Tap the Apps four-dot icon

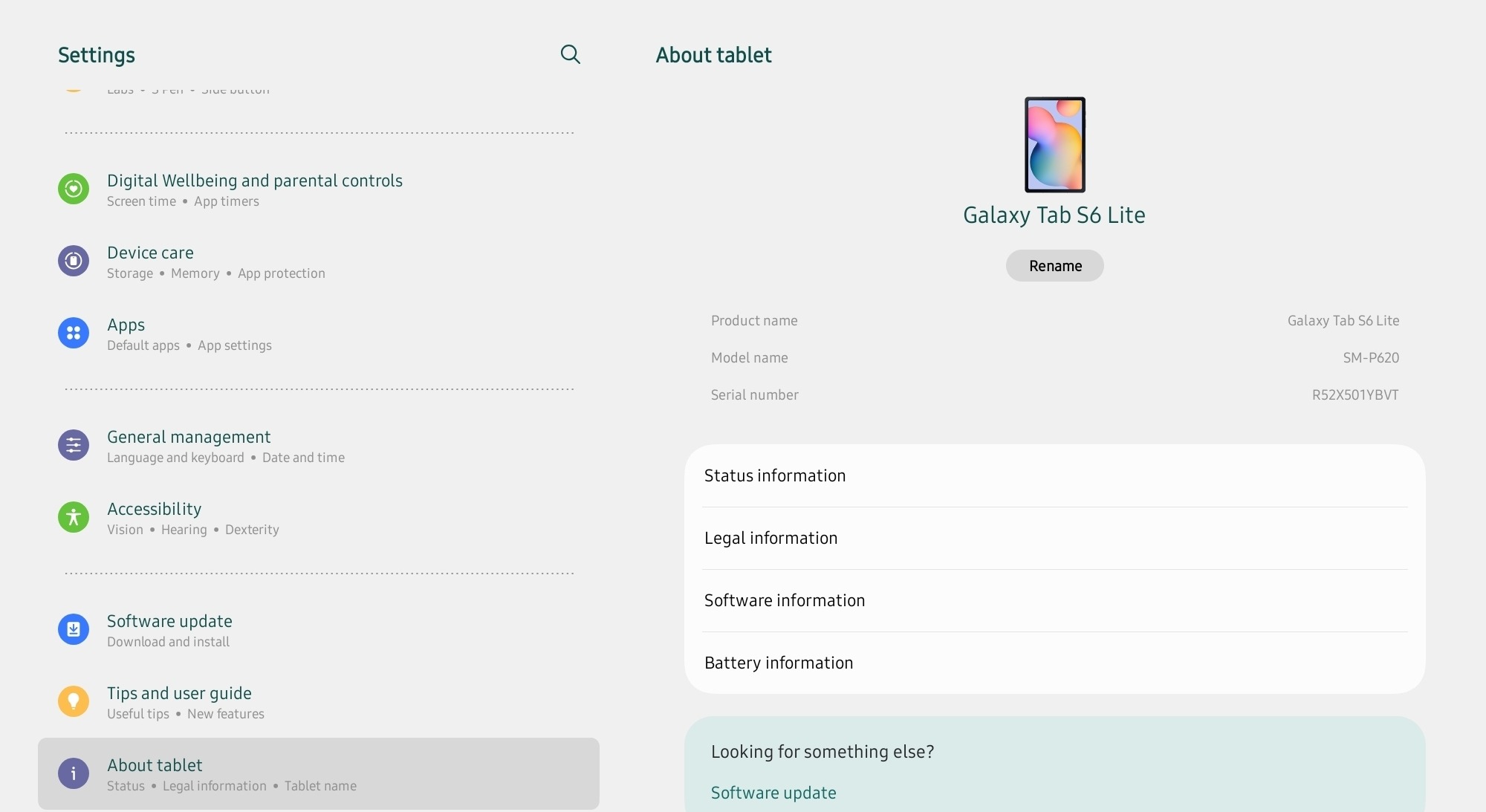74,333
